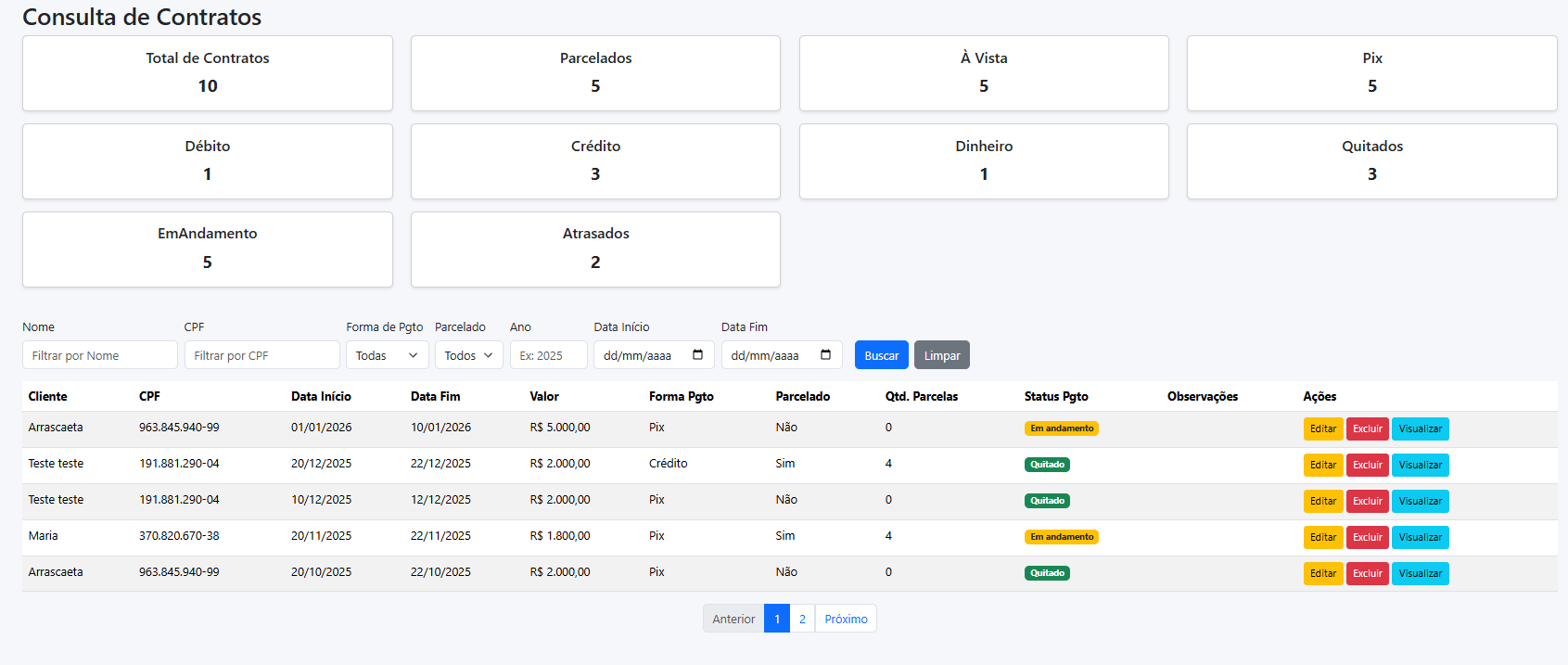Go to page 2 of results
This screenshot has height=665, width=1568.
click(802, 619)
